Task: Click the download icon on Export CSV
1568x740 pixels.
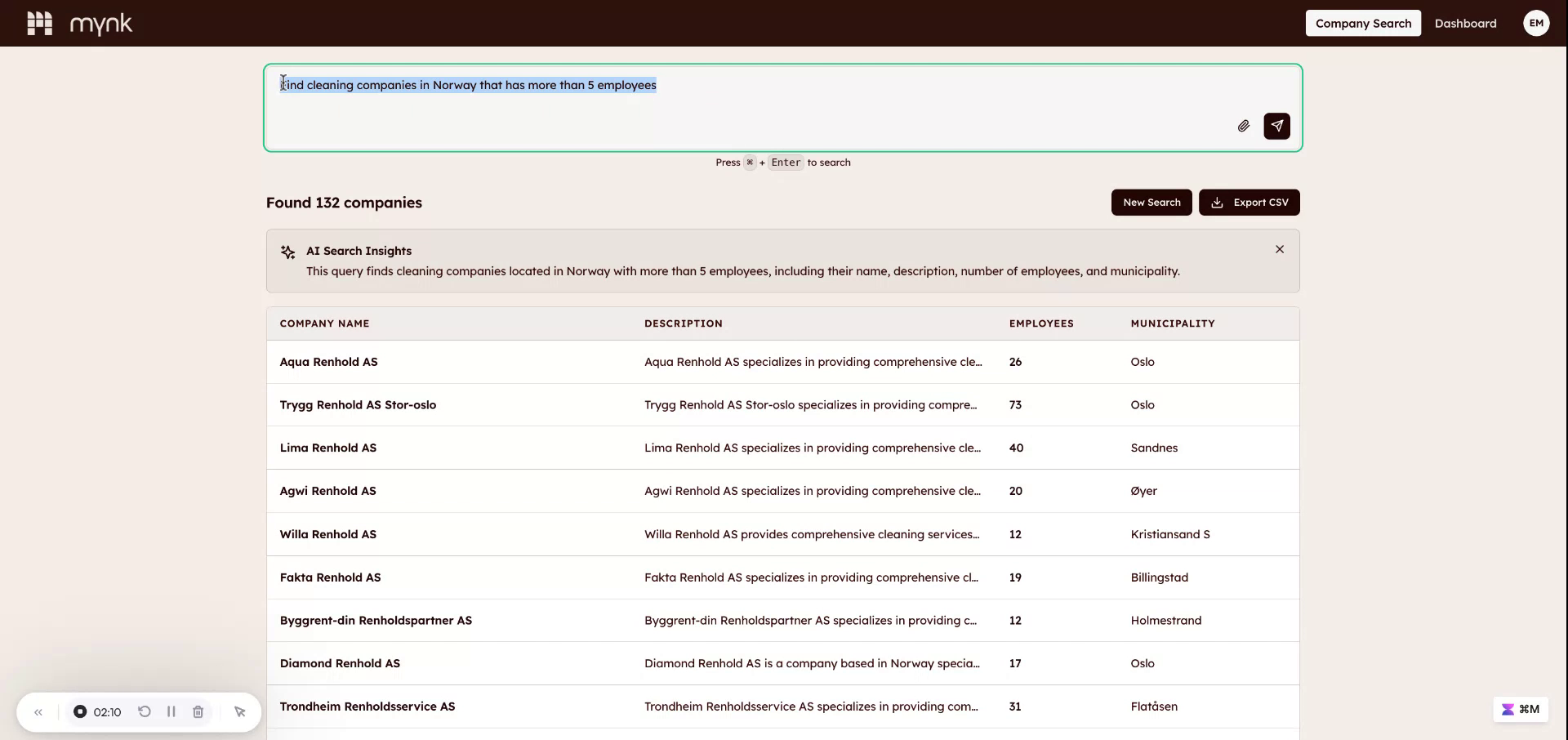Action: [x=1217, y=202]
